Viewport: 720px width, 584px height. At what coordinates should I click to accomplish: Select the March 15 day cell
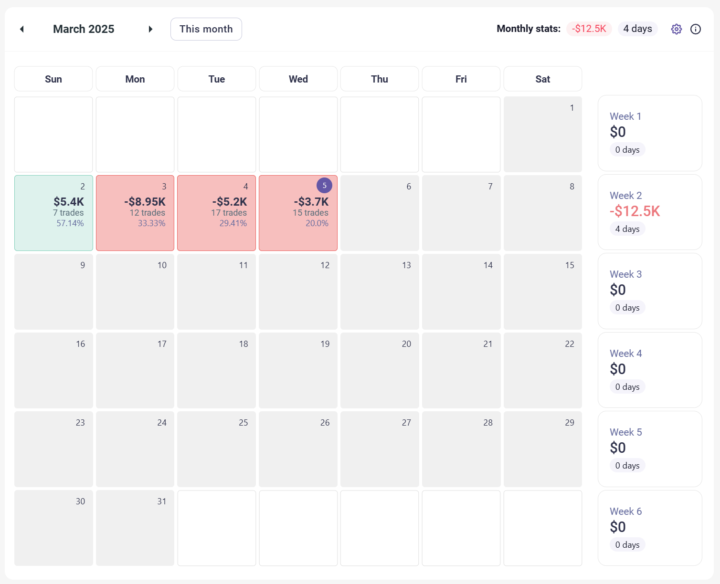pos(542,292)
